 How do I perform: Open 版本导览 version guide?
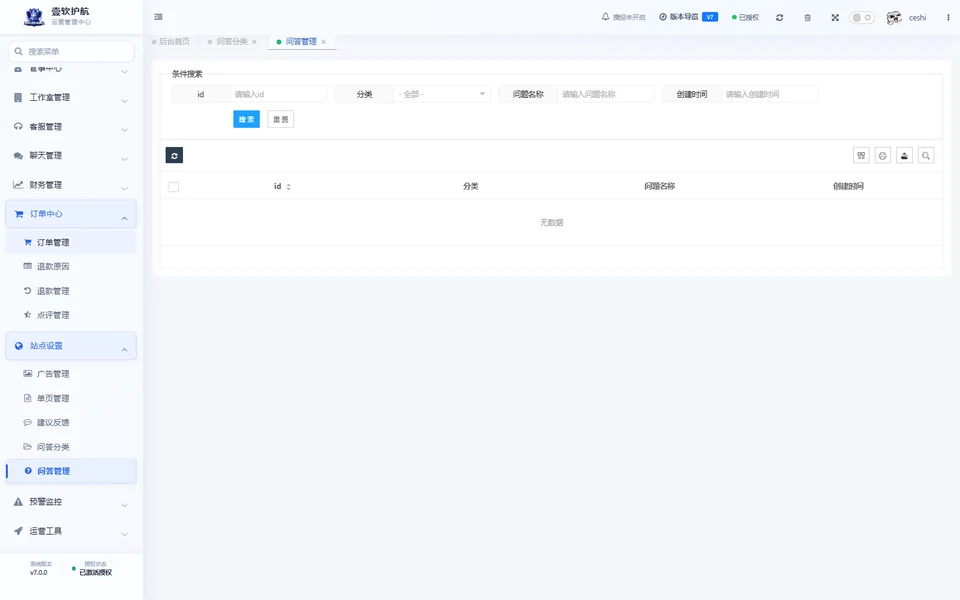678,17
